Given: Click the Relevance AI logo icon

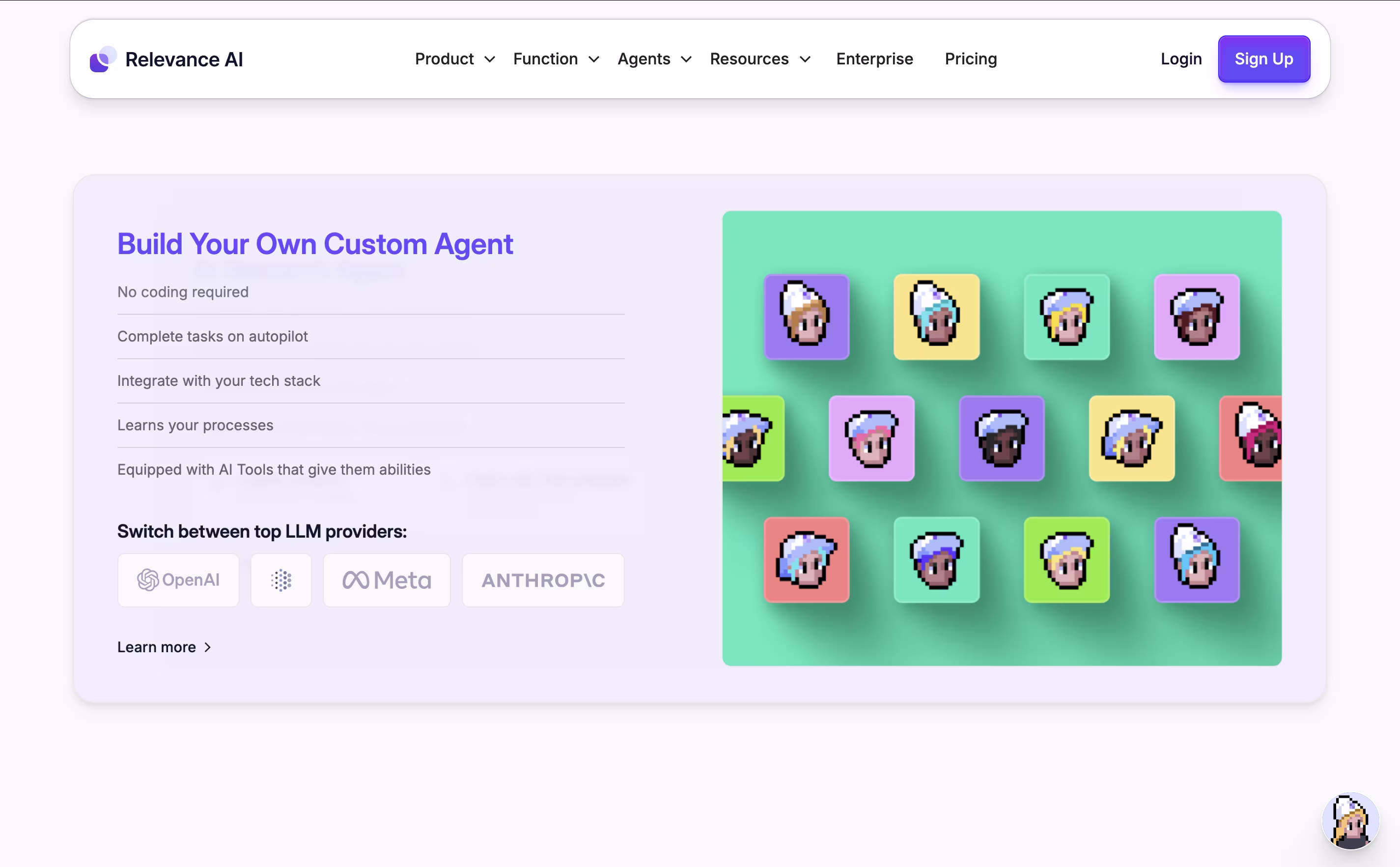Looking at the screenshot, I should 103,59.
